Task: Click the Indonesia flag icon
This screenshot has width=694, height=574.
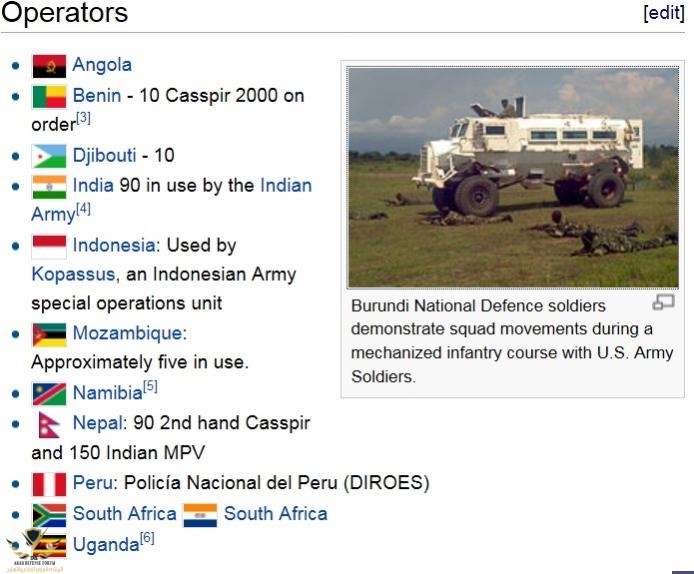Action: point(49,246)
